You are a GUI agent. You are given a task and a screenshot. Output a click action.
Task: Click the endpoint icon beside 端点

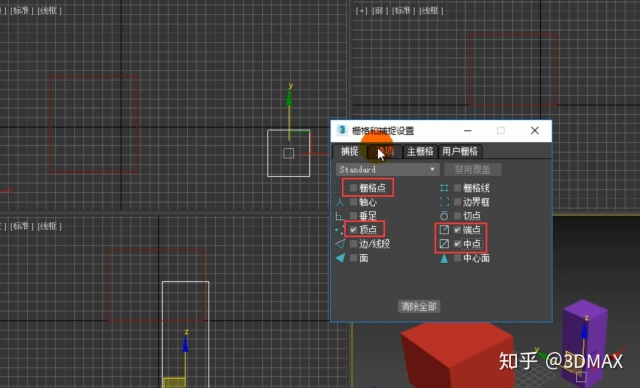click(x=444, y=230)
